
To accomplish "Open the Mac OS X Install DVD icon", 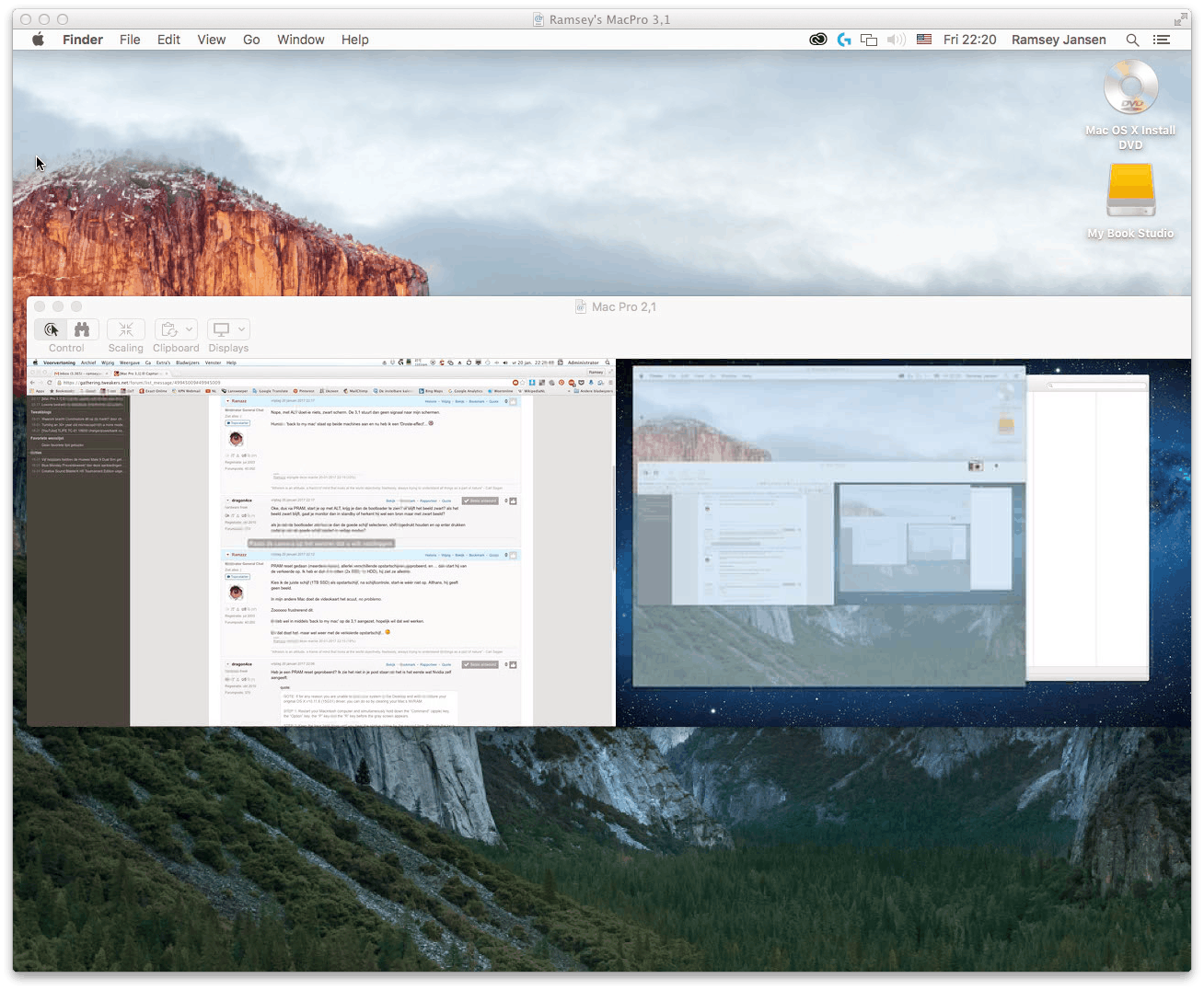I will pos(1130,87).
